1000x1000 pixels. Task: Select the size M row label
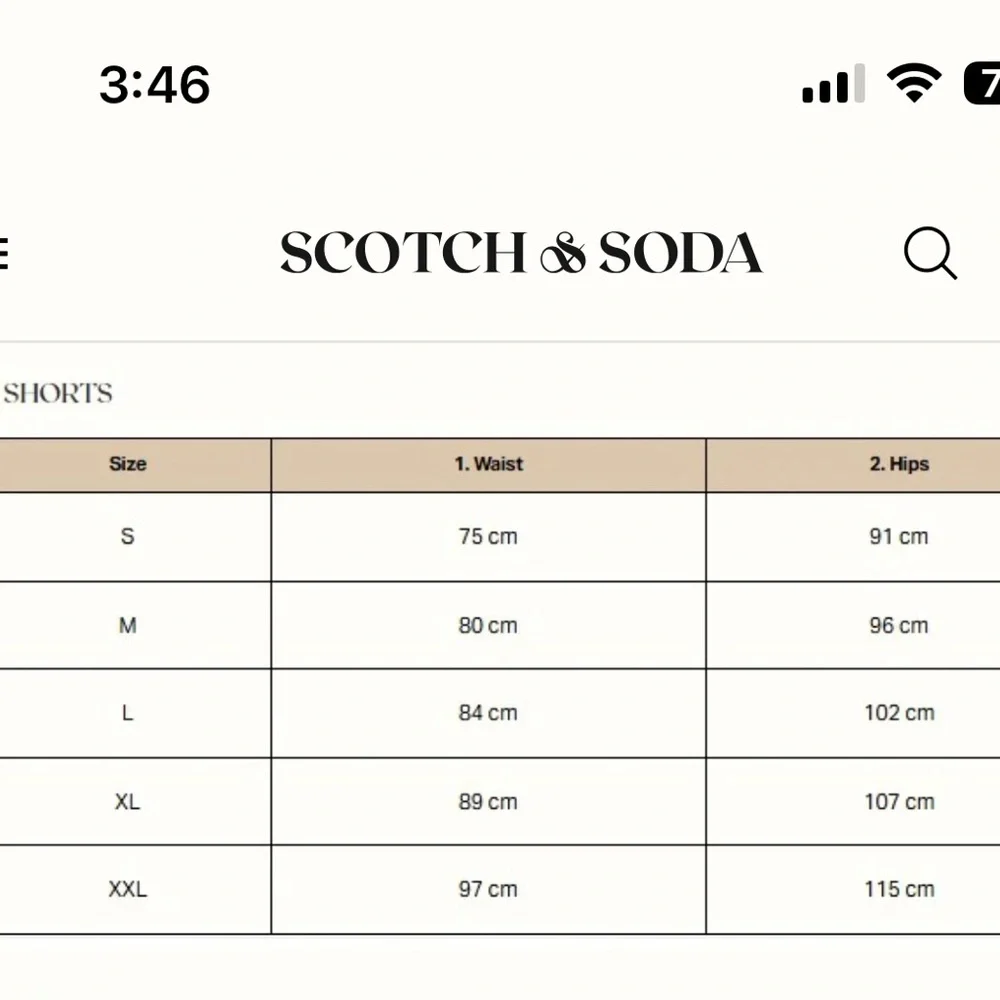tap(128, 625)
